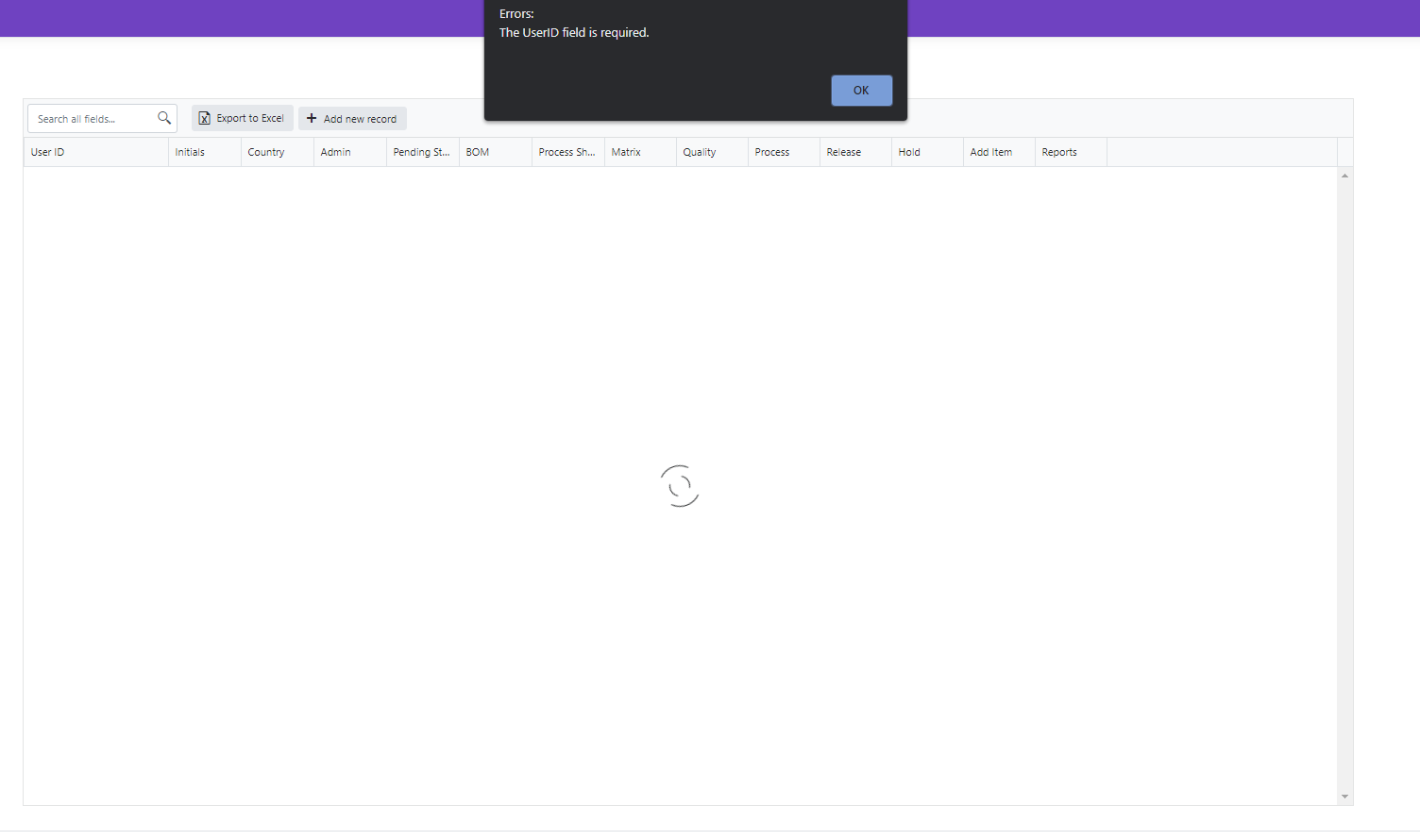Viewport: 1420px width, 840px height.
Task: Click OK in the error dialog
Action: pyautogui.click(x=861, y=91)
